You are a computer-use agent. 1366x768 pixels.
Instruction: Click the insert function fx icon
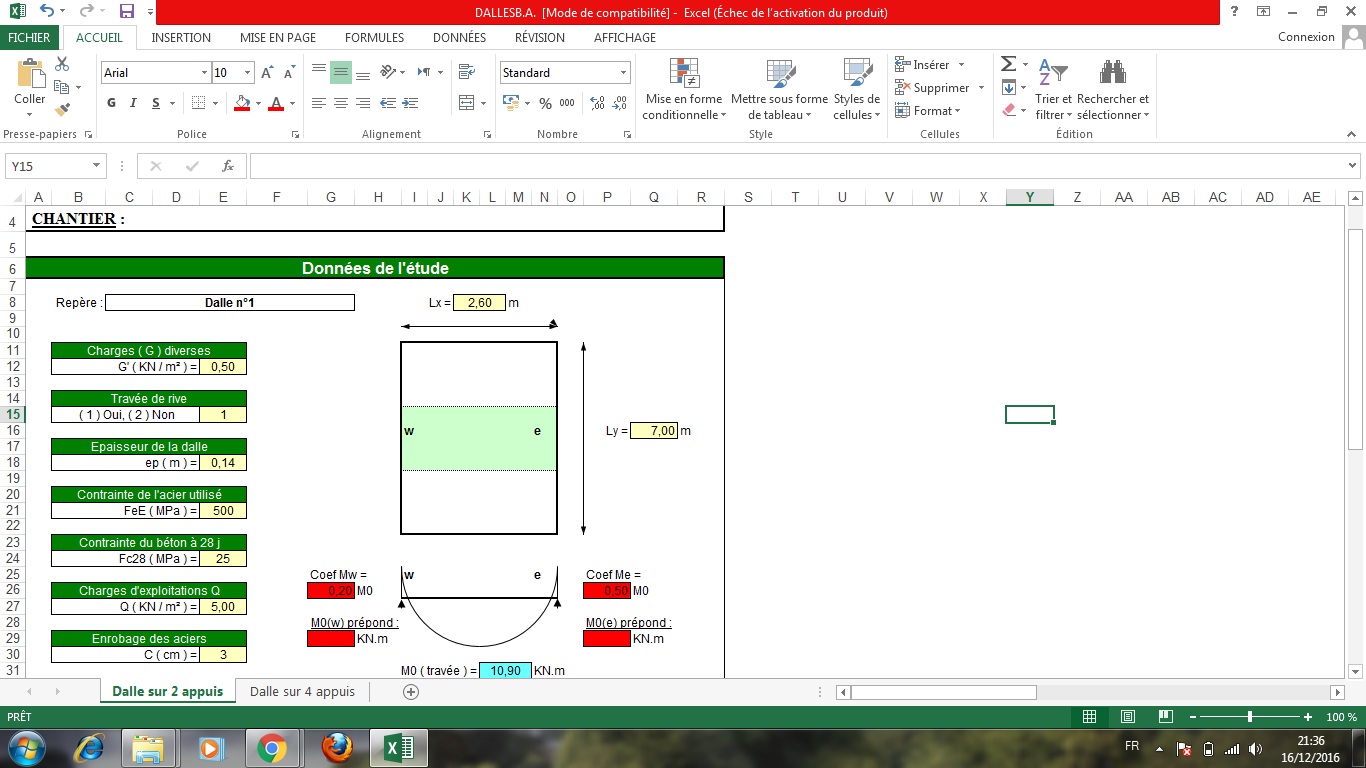tap(228, 166)
